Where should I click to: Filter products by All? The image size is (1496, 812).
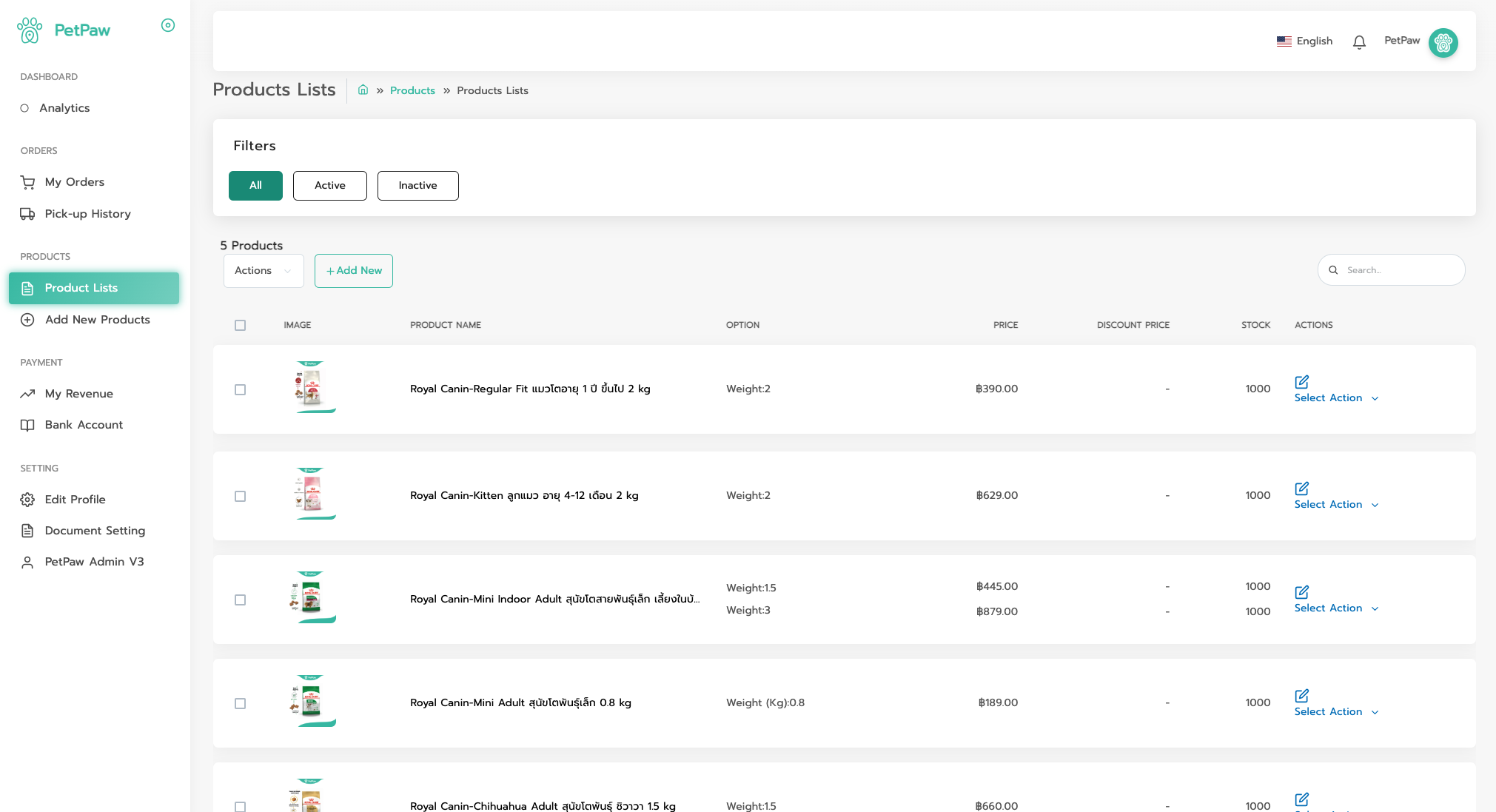tap(255, 186)
